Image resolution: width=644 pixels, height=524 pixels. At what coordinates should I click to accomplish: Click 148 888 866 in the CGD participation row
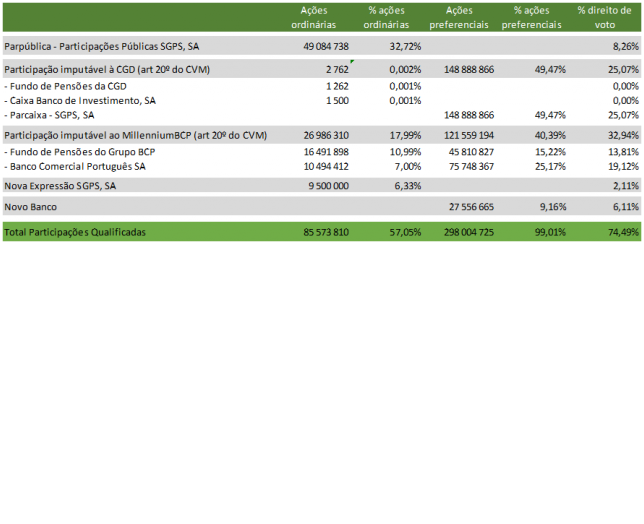469,69
